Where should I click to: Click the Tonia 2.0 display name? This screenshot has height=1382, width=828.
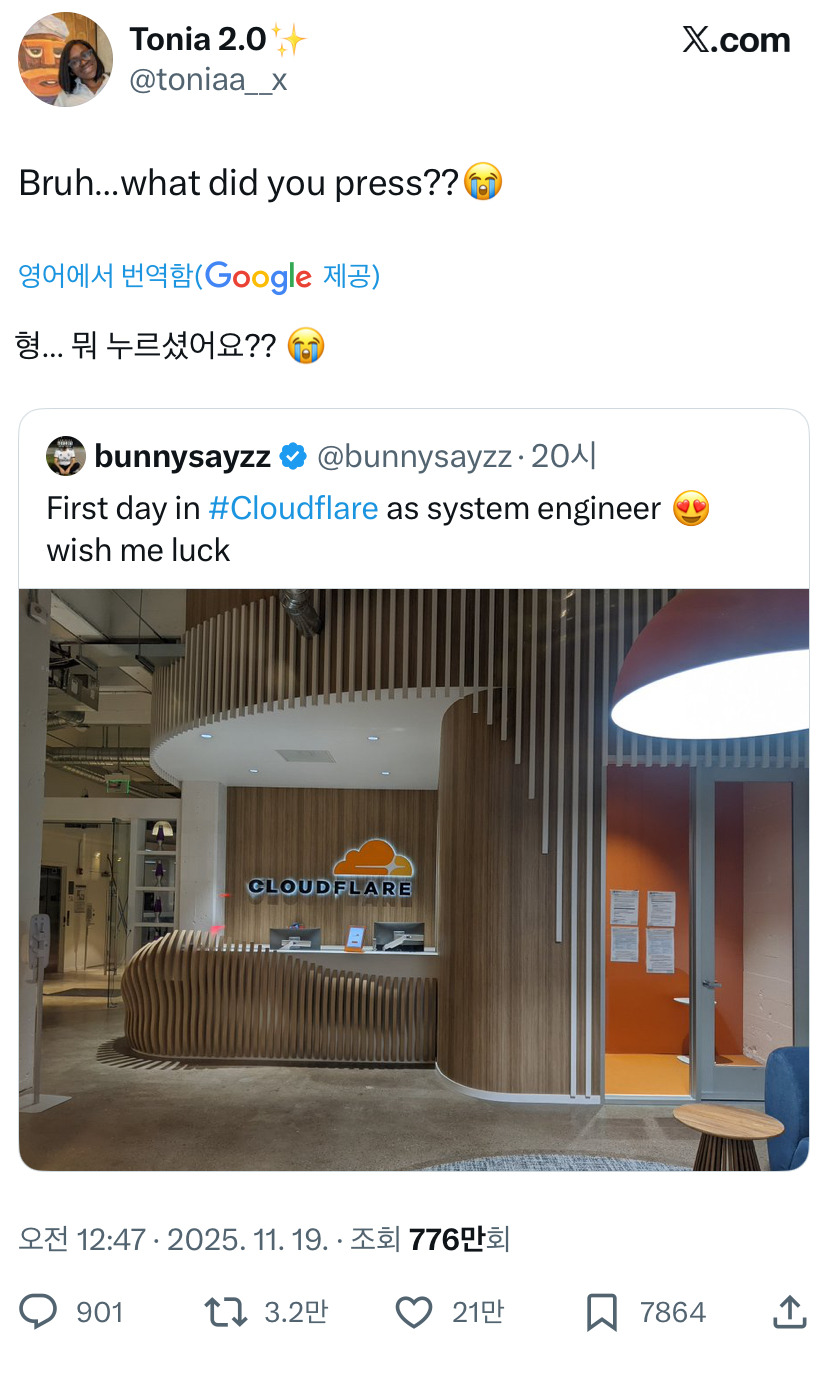198,40
